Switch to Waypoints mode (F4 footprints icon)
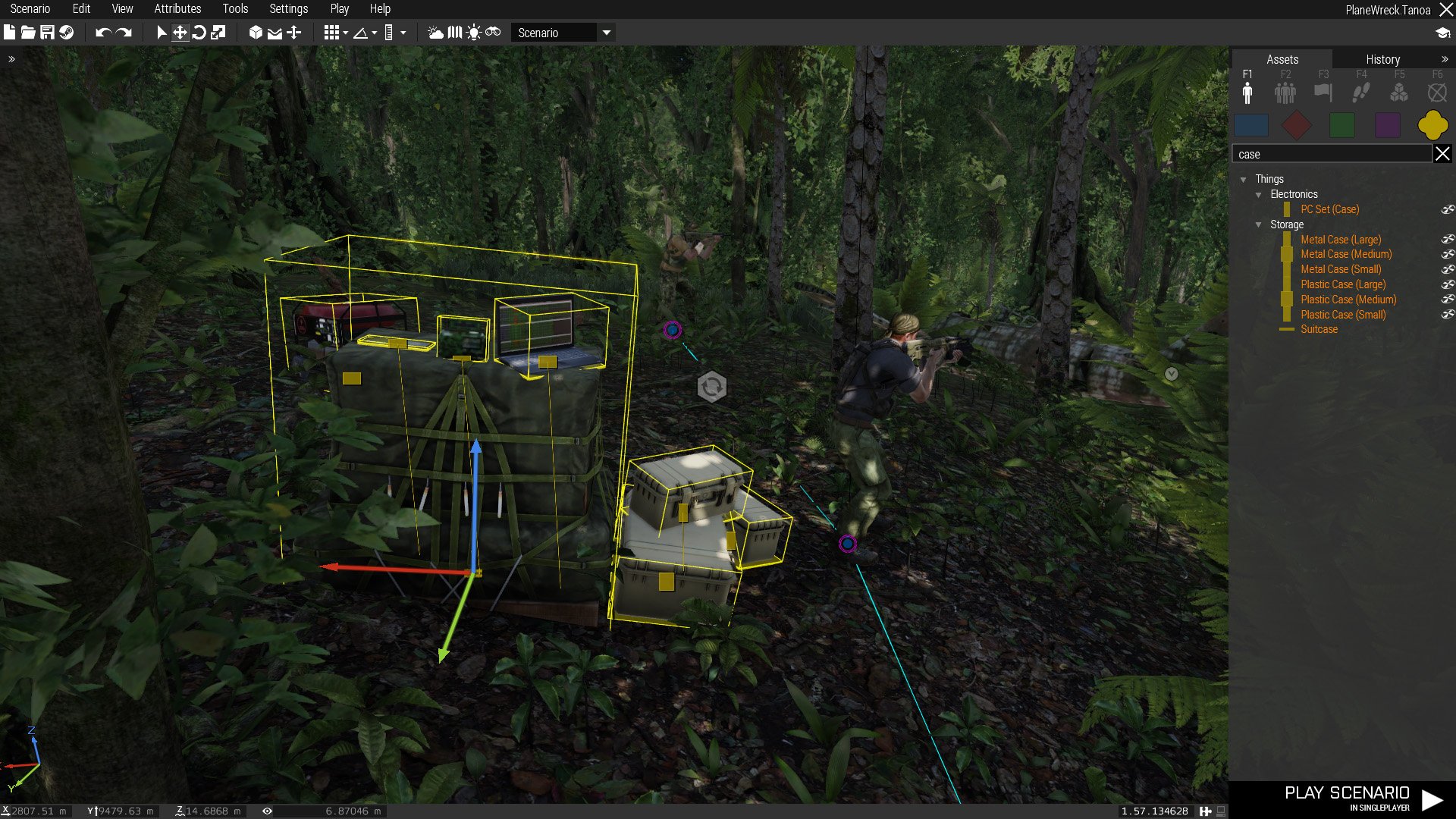1456x819 pixels. click(1360, 93)
